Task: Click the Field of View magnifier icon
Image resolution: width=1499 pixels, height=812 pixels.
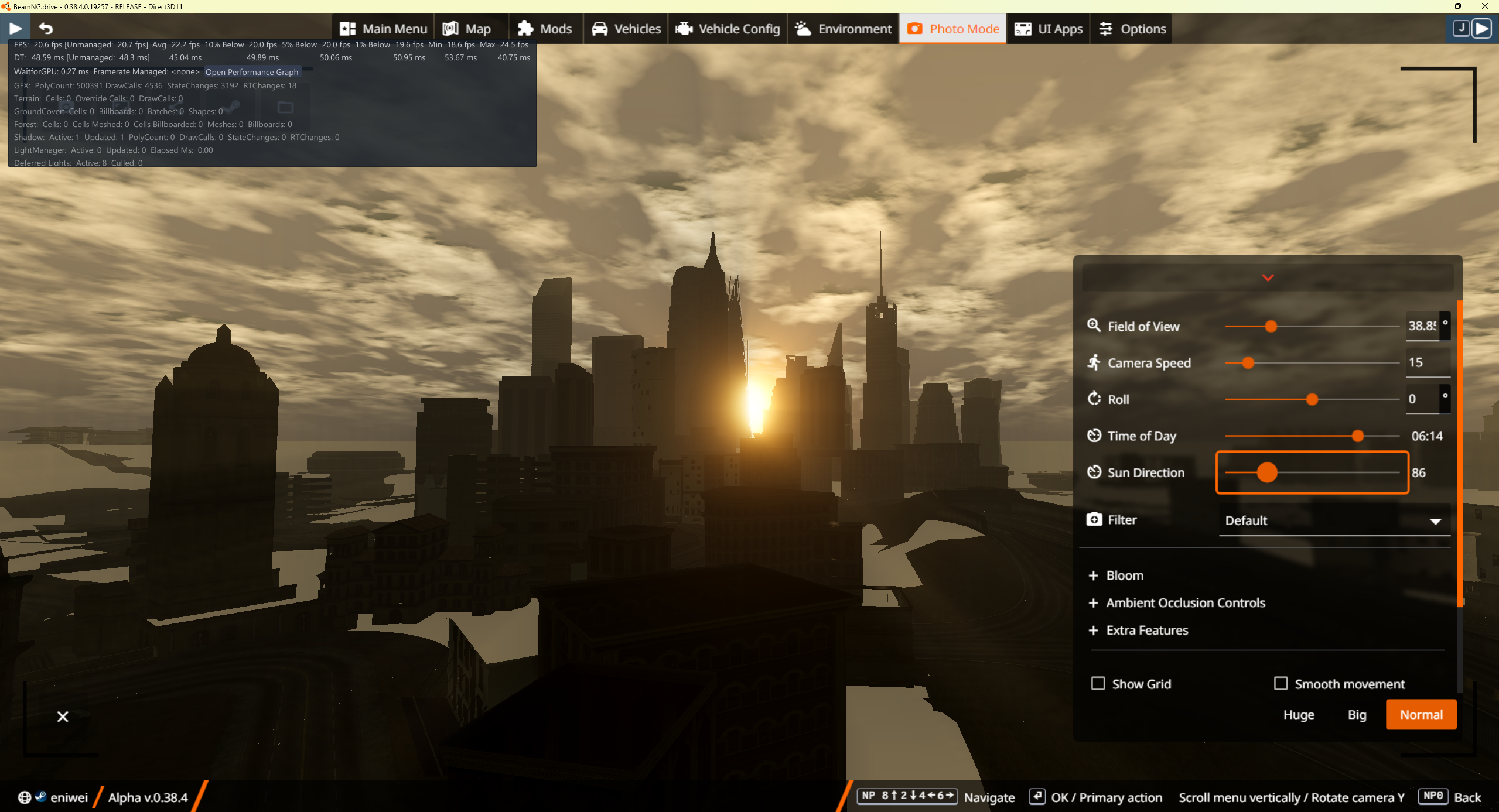Action: [1094, 326]
